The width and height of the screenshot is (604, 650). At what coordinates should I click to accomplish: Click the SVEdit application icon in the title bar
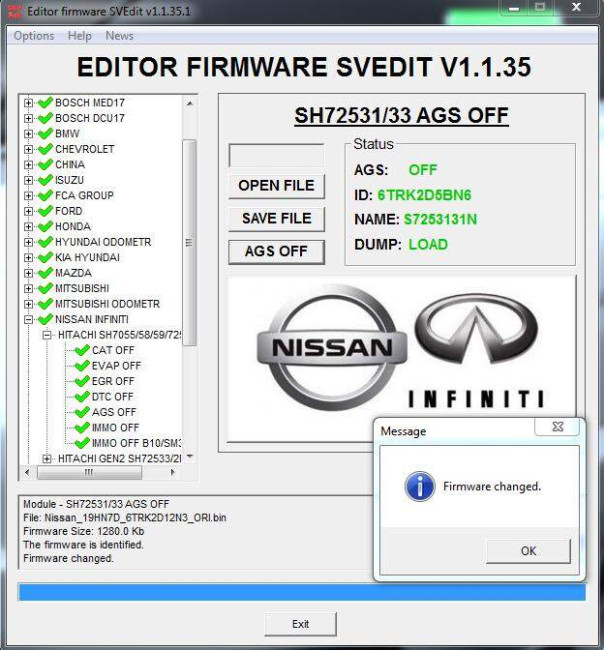click(x=15, y=11)
